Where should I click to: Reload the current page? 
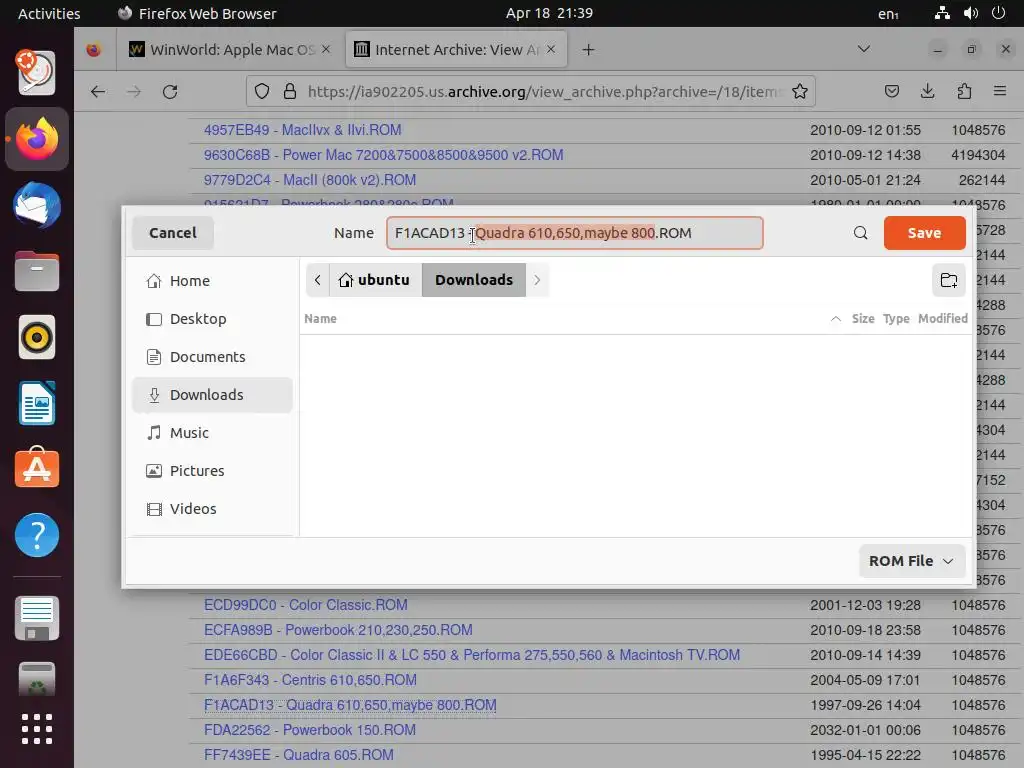point(170,91)
